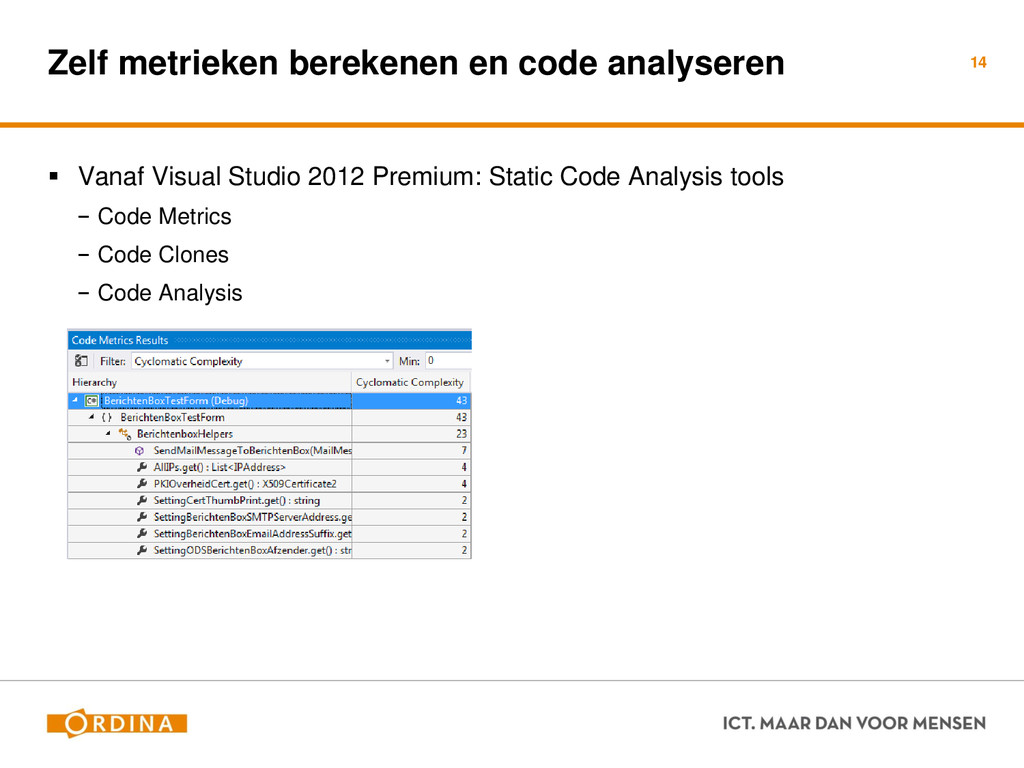The width and height of the screenshot is (1024, 768).
Task: Collapse the BerichtenBoxTestForm namespace node
Action: (x=91, y=417)
